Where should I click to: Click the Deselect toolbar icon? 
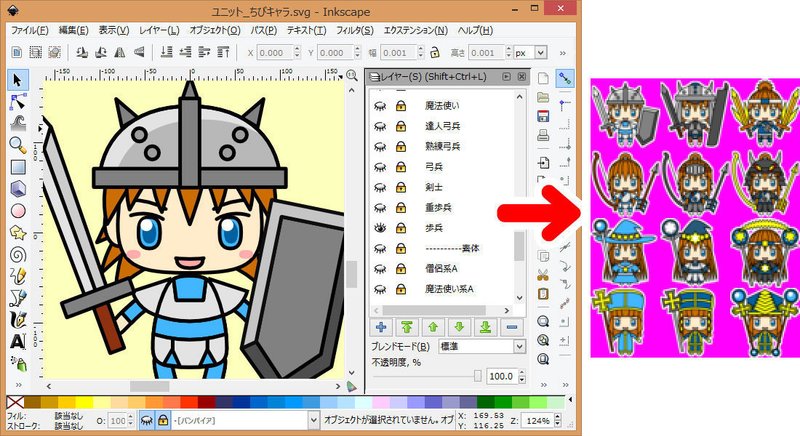click(x=54, y=52)
